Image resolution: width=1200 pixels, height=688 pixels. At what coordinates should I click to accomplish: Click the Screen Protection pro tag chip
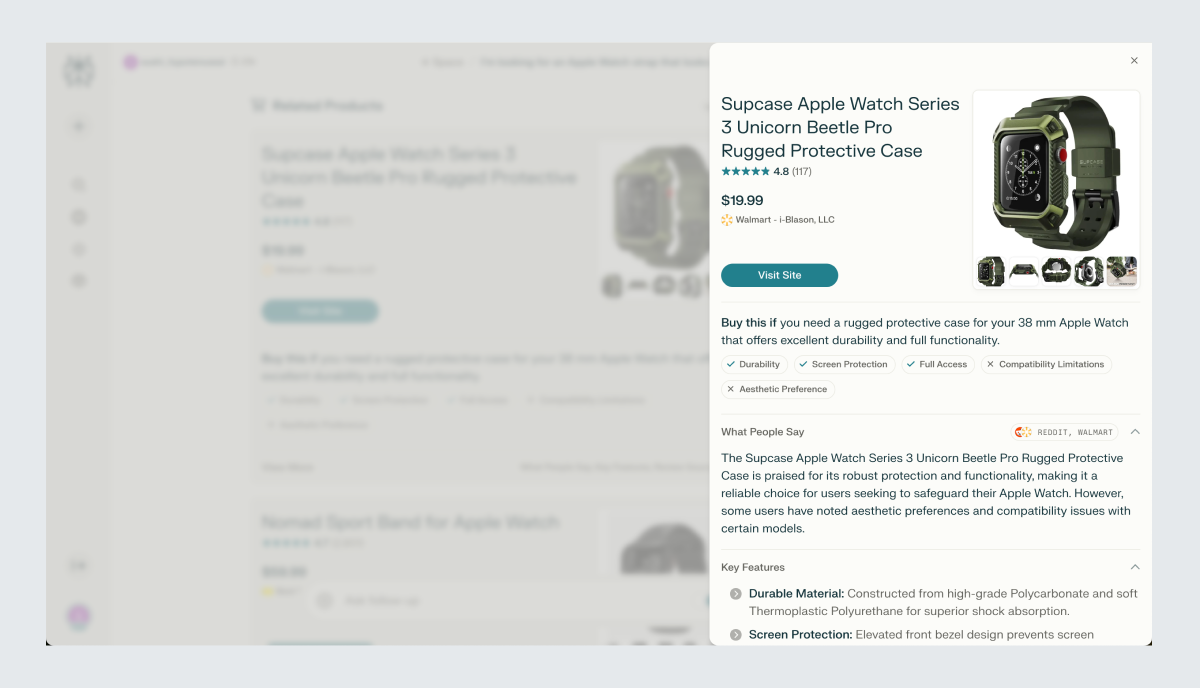click(x=842, y=364)
